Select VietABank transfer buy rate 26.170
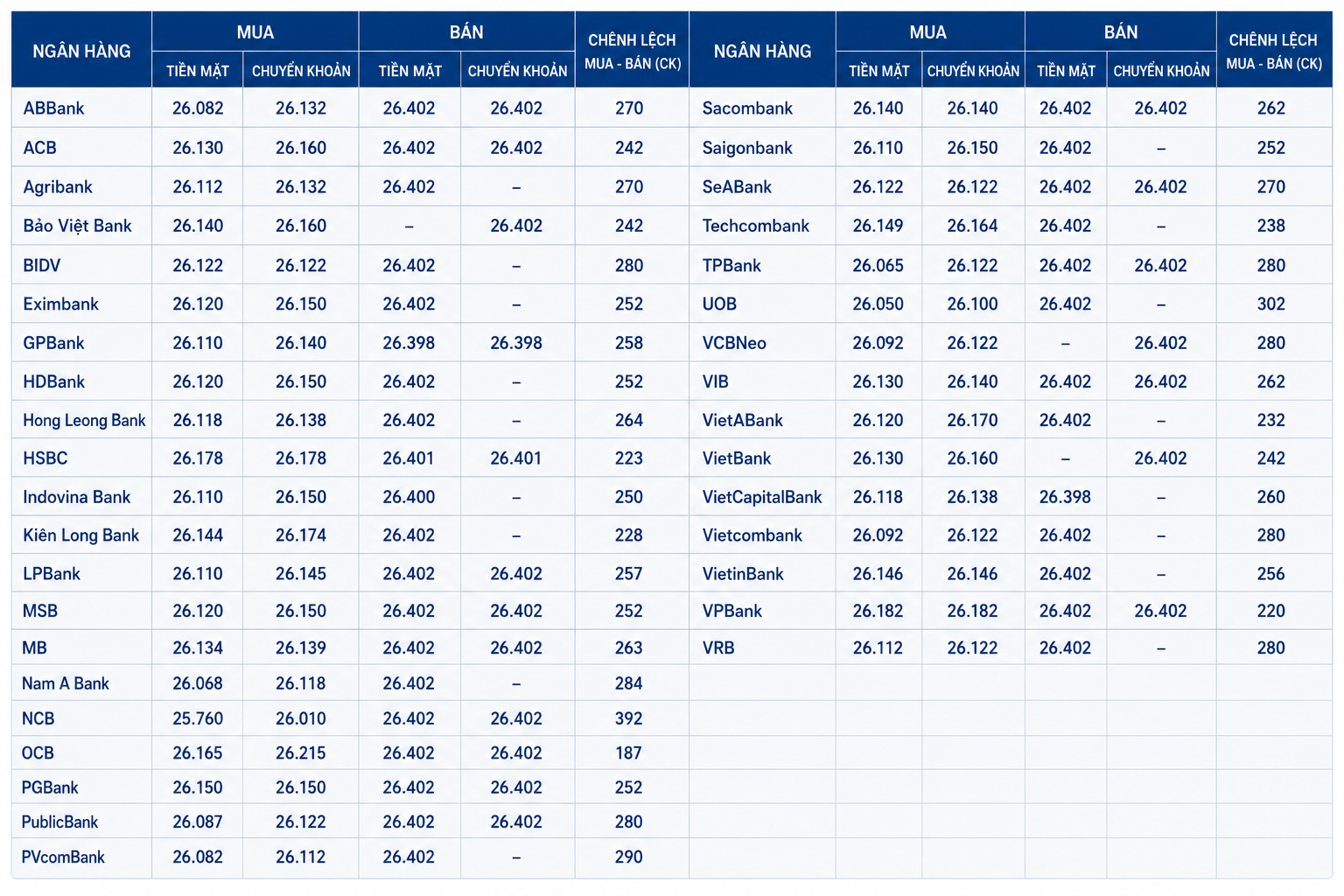The image size is (1344, 896). 972,420
